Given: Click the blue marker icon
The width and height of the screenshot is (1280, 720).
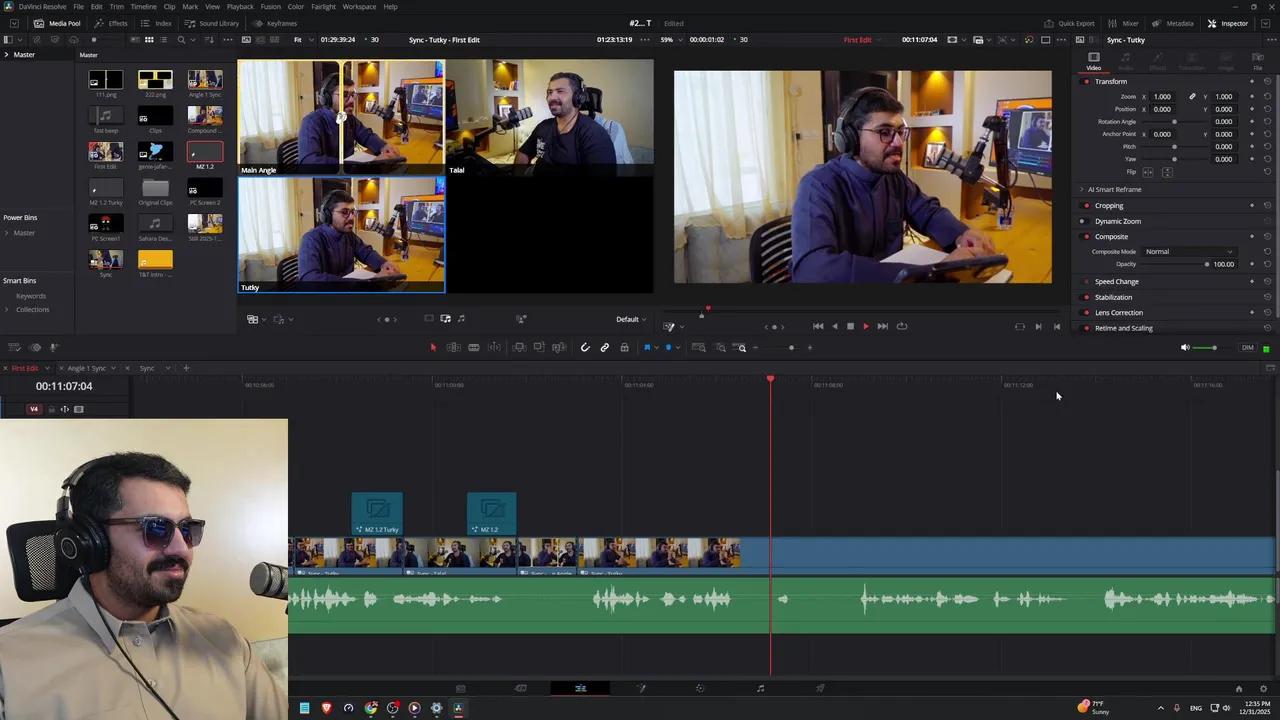Looking at the screenshot, I should coord(668,347).
